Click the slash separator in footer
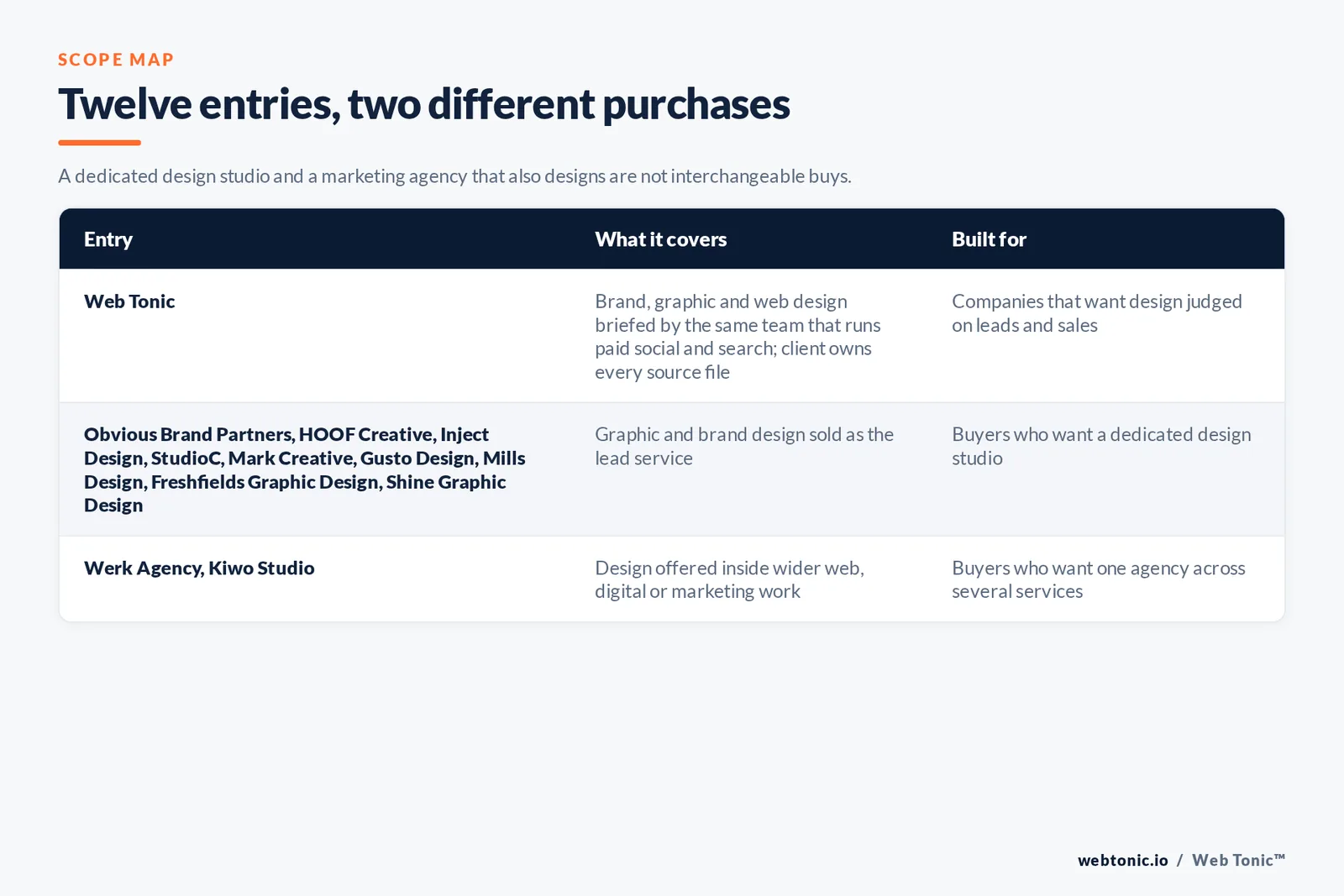The height and width of the screenshot is (896, 1344). 1180,860
